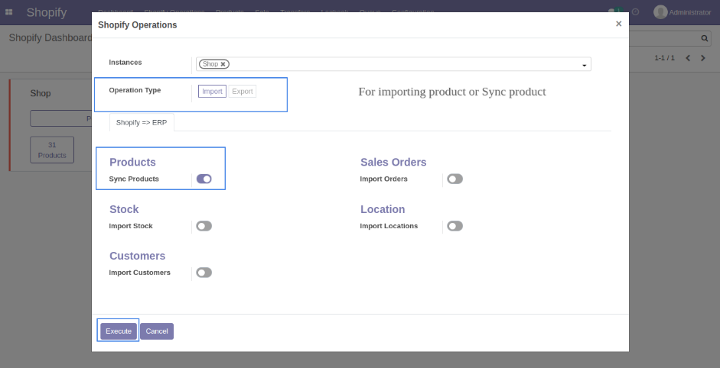Click the Shop card title in dashboard

click(40, 93)
